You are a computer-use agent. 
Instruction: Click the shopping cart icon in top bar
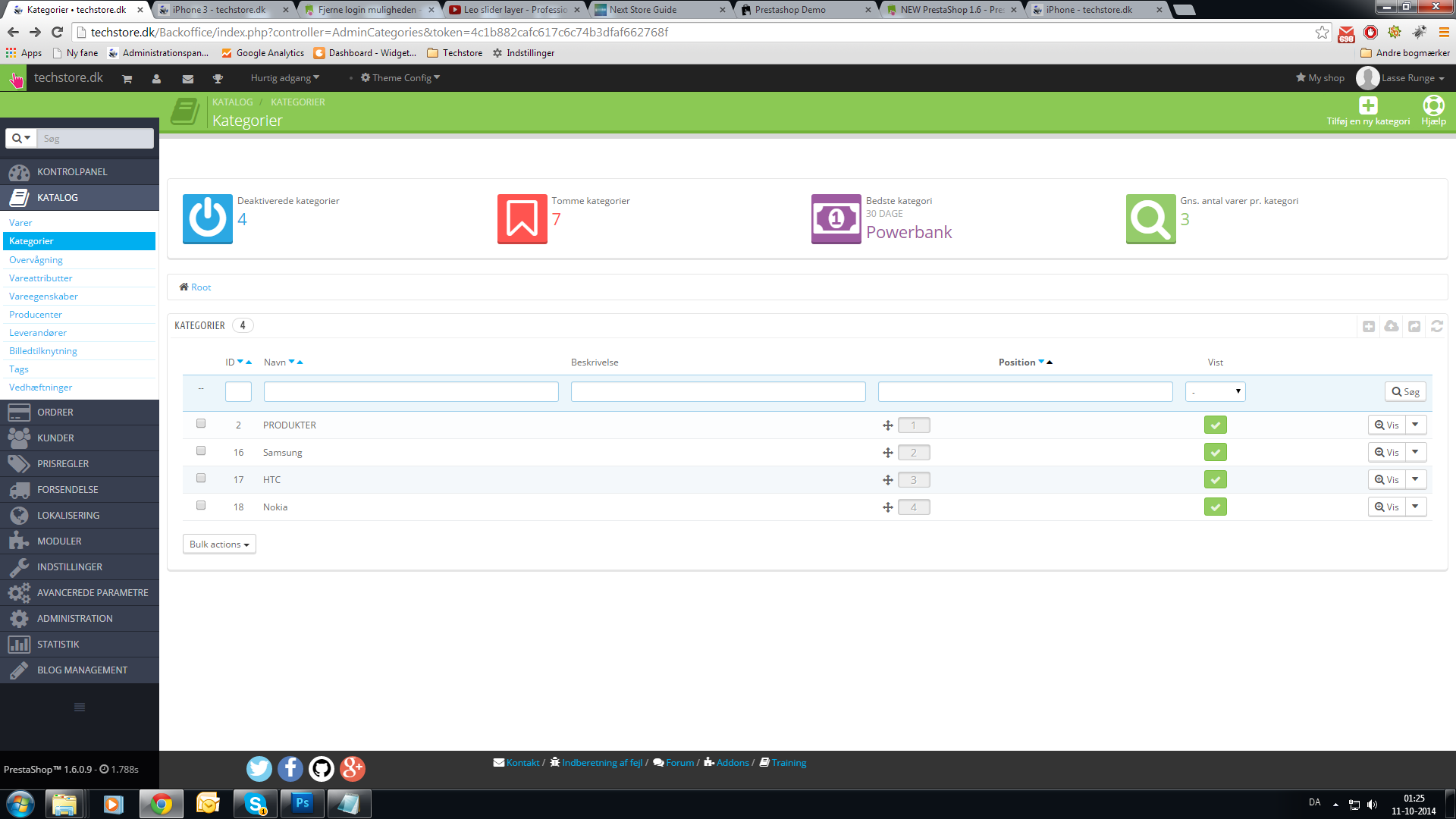point(127,79)
